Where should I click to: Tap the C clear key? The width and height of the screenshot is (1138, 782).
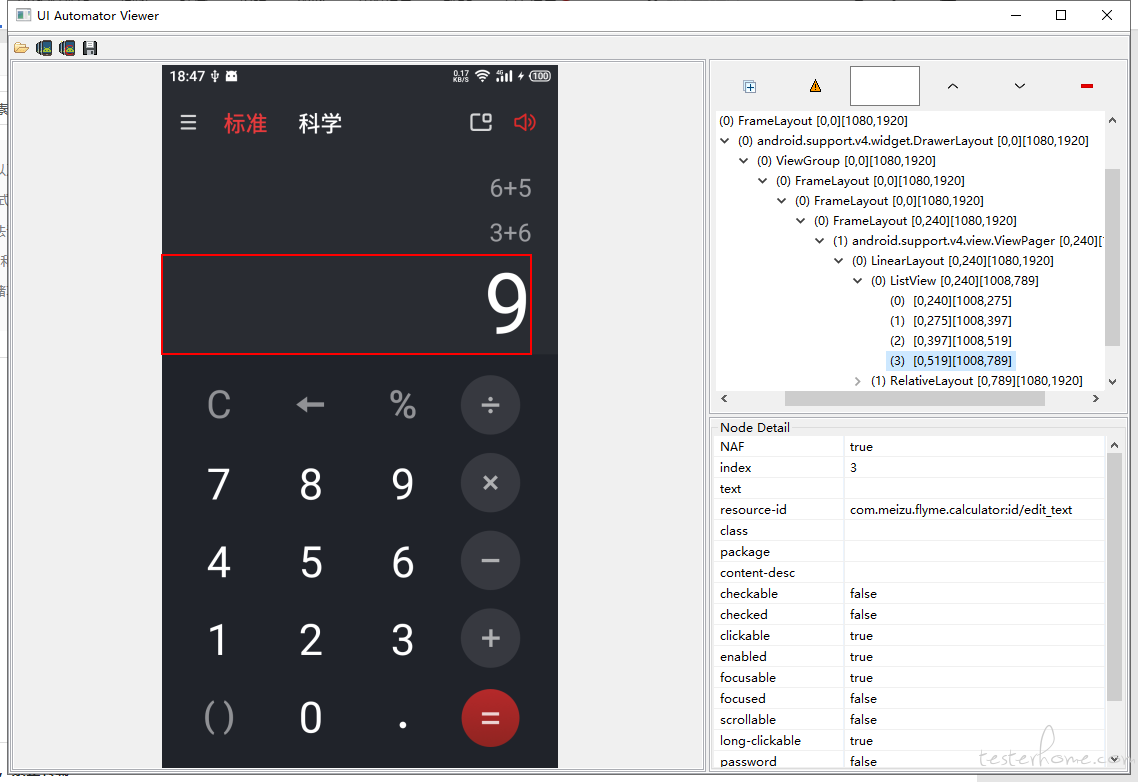[x=219, y=405]
